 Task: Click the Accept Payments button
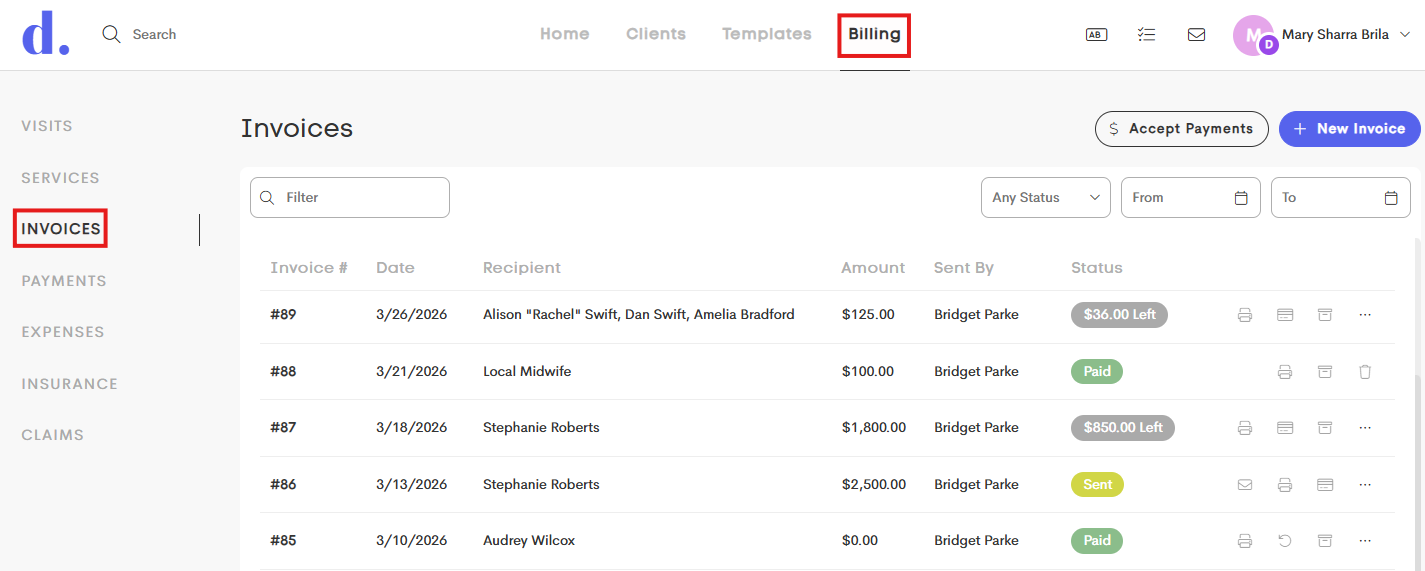pyautogui.click(x=1182, y=129)
